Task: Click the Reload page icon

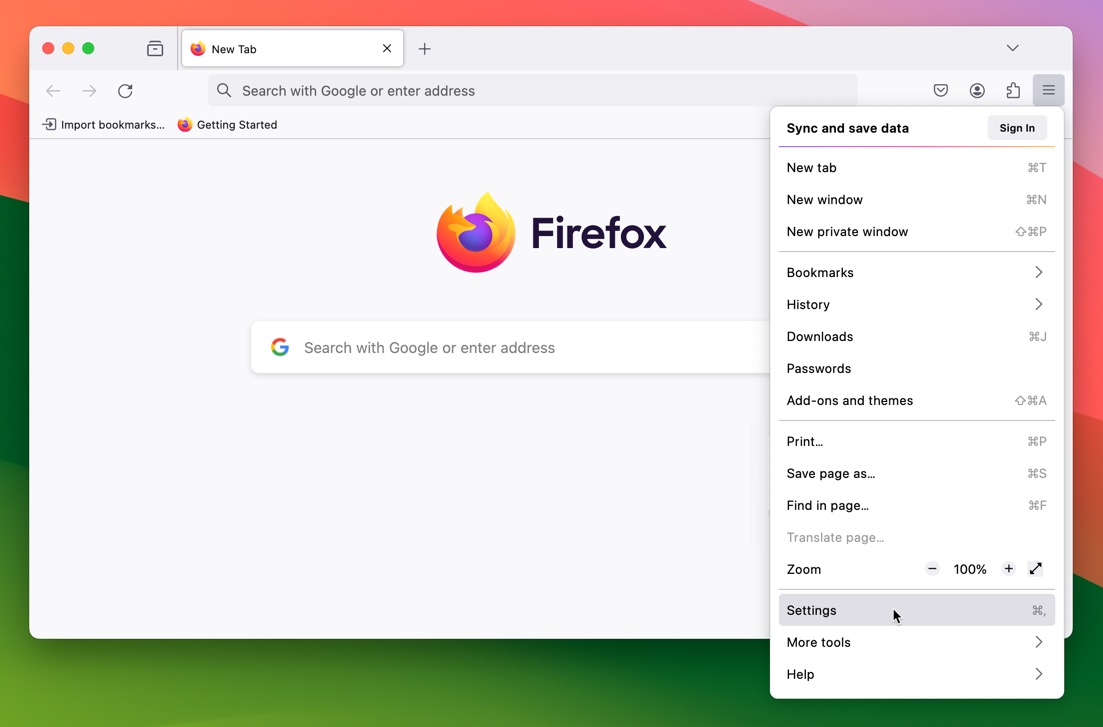Action: [124, 90]
